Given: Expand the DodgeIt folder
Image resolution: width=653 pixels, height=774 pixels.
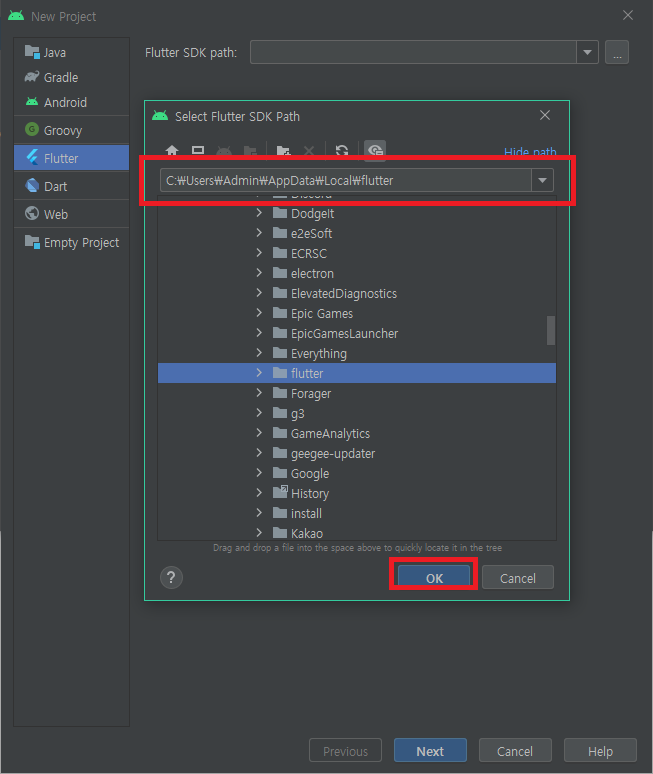Looking at the screenshot, I should coord(259,213).
